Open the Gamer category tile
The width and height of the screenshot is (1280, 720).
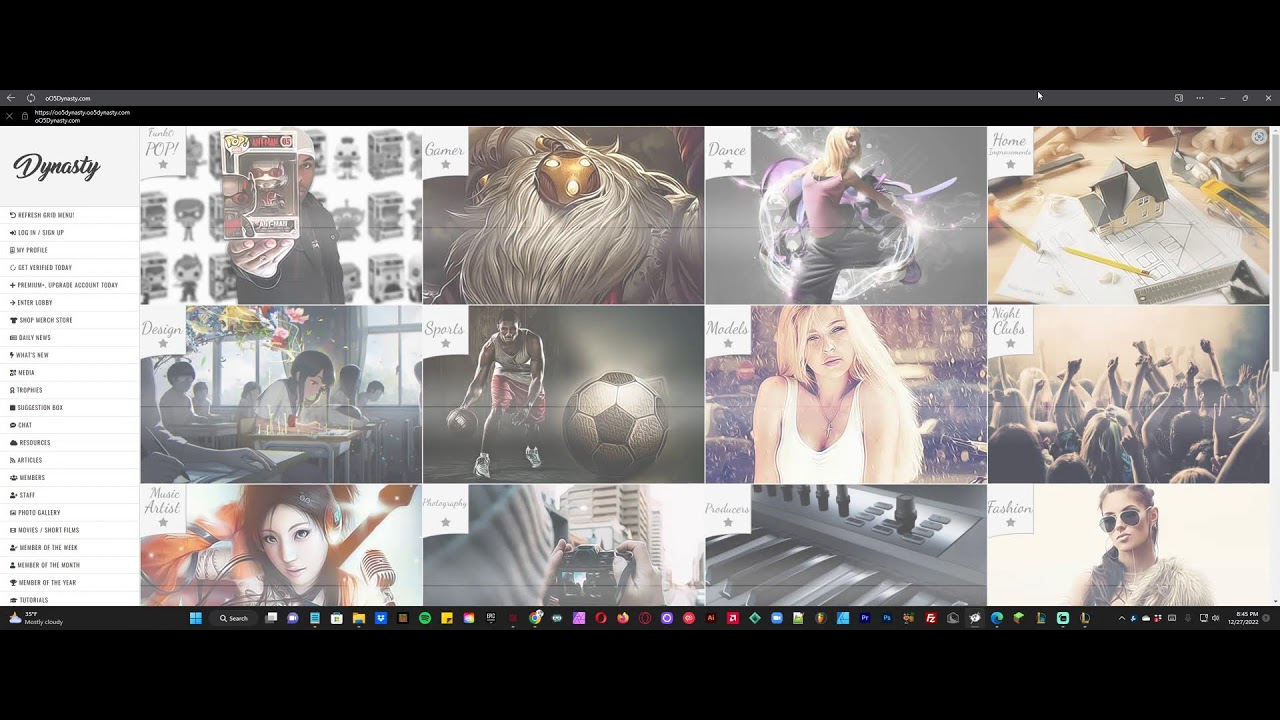pyautogui.click(x=563, y=215)
